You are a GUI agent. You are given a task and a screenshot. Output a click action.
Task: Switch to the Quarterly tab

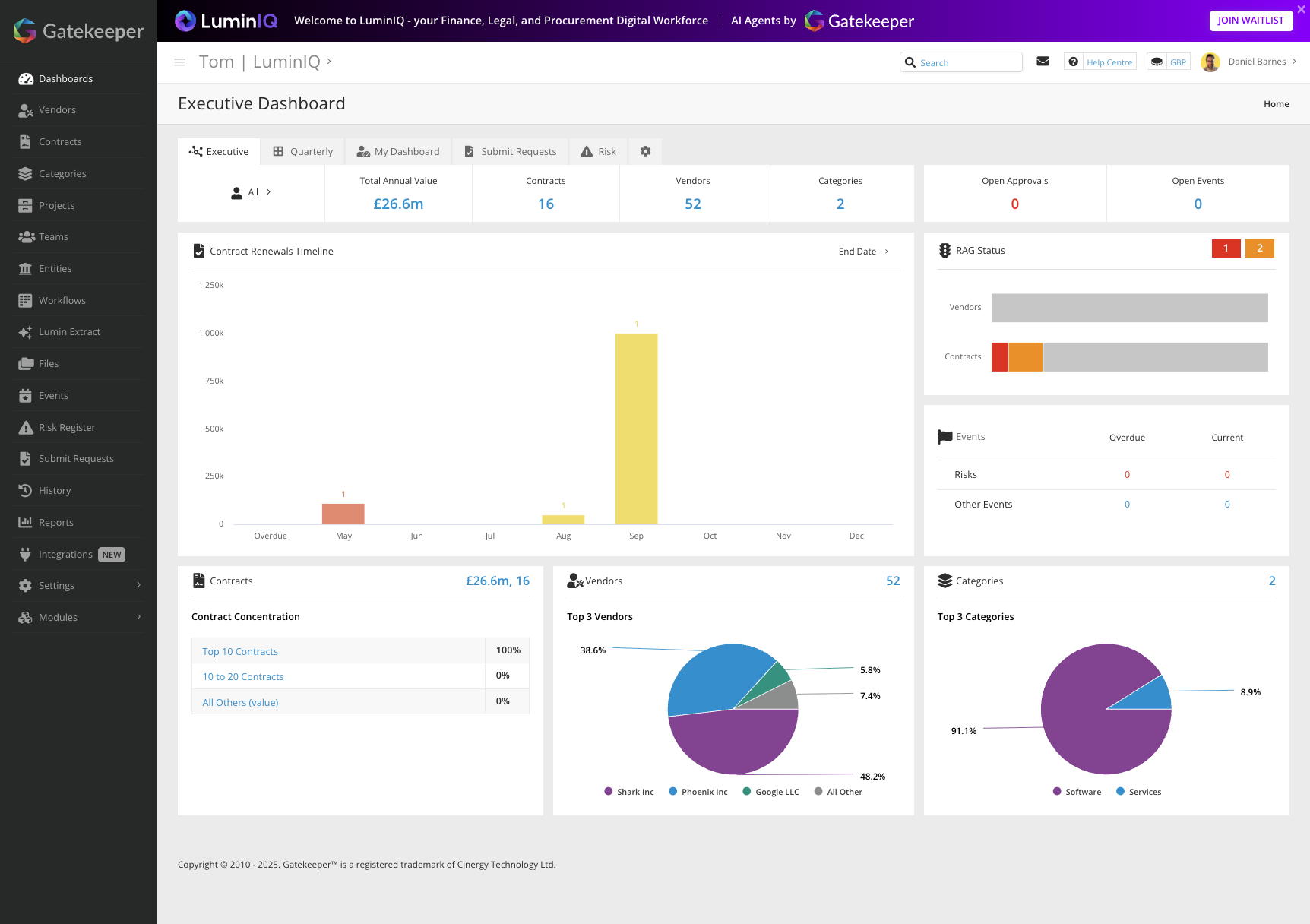pyautogui.click(x=303, y=151)
